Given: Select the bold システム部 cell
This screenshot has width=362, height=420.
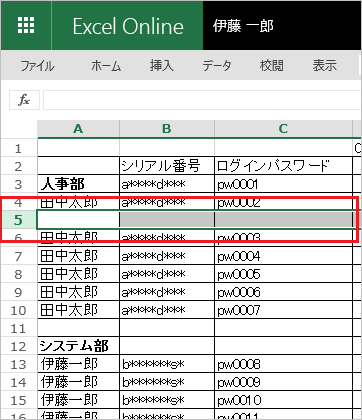Looking at the screenshot, I should tap(78, 346).
